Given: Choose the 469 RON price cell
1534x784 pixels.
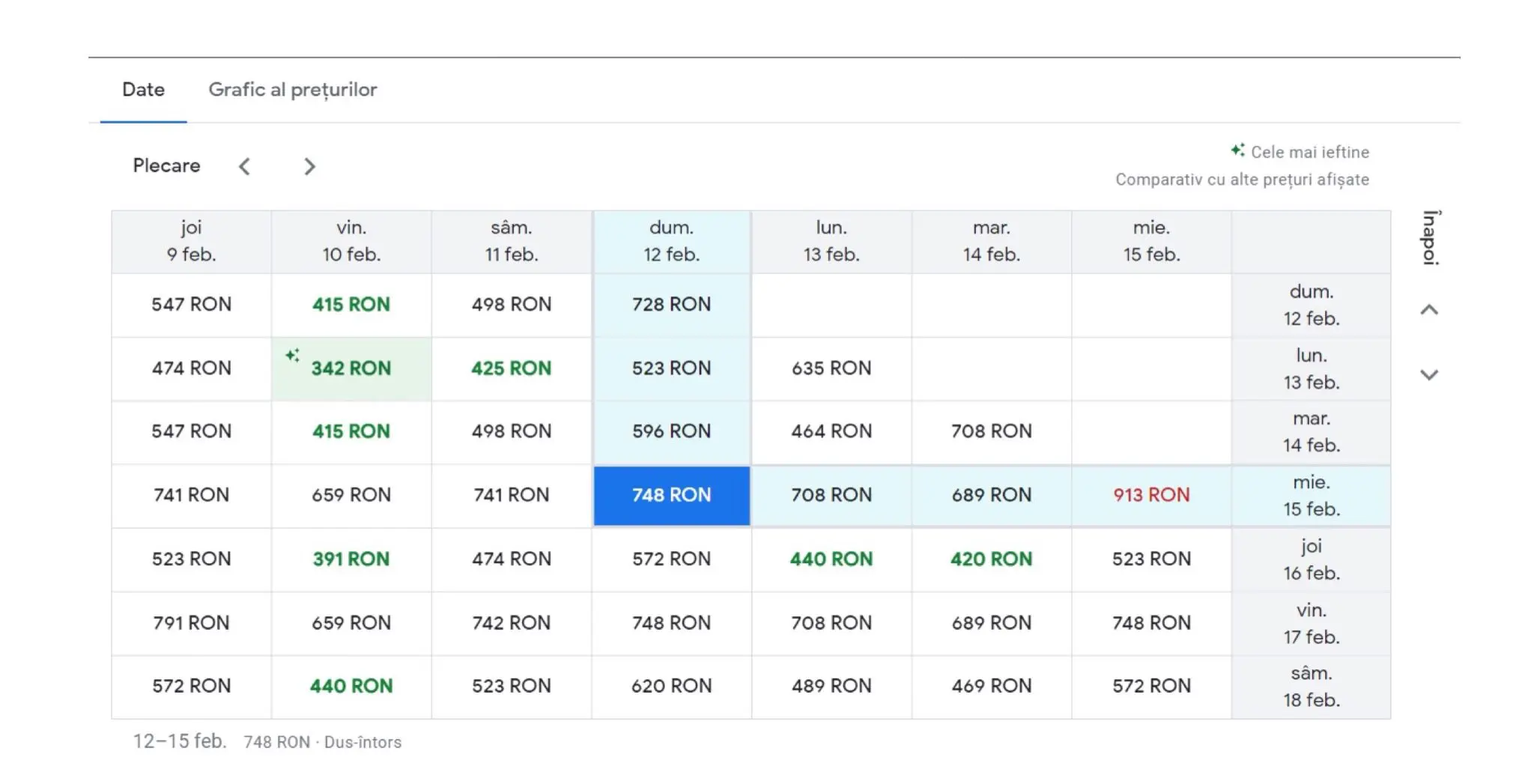Looking at the screenshot, I should coord(991,686).
